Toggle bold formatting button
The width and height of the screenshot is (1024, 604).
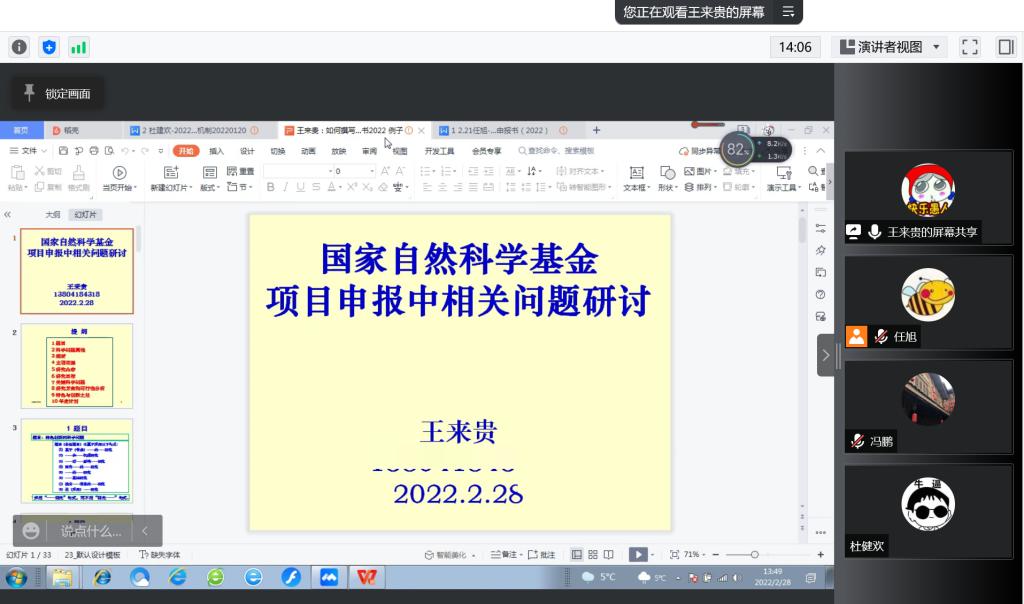point(270,187)
